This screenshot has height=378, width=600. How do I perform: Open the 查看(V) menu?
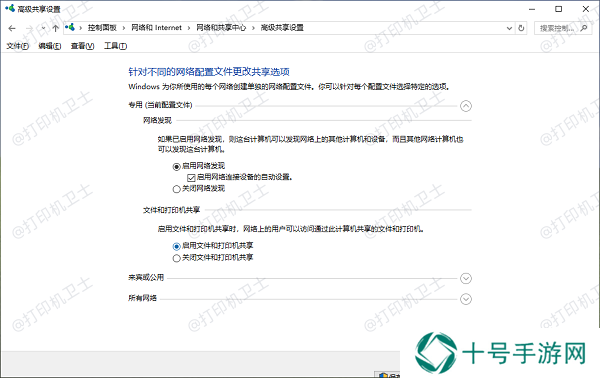coord(82,46)
